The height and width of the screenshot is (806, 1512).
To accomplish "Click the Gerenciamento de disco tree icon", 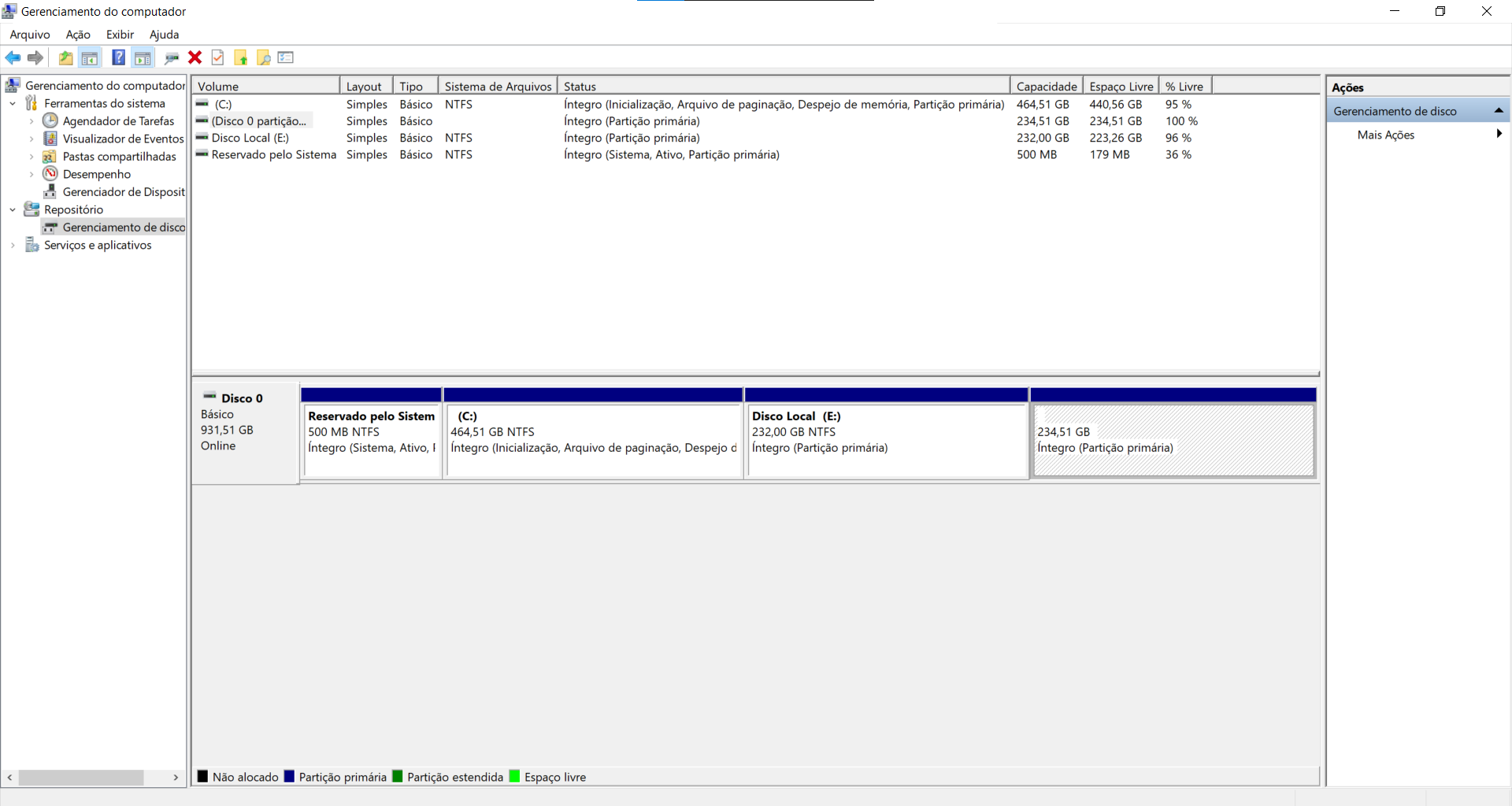I will (x=50, y=227).
